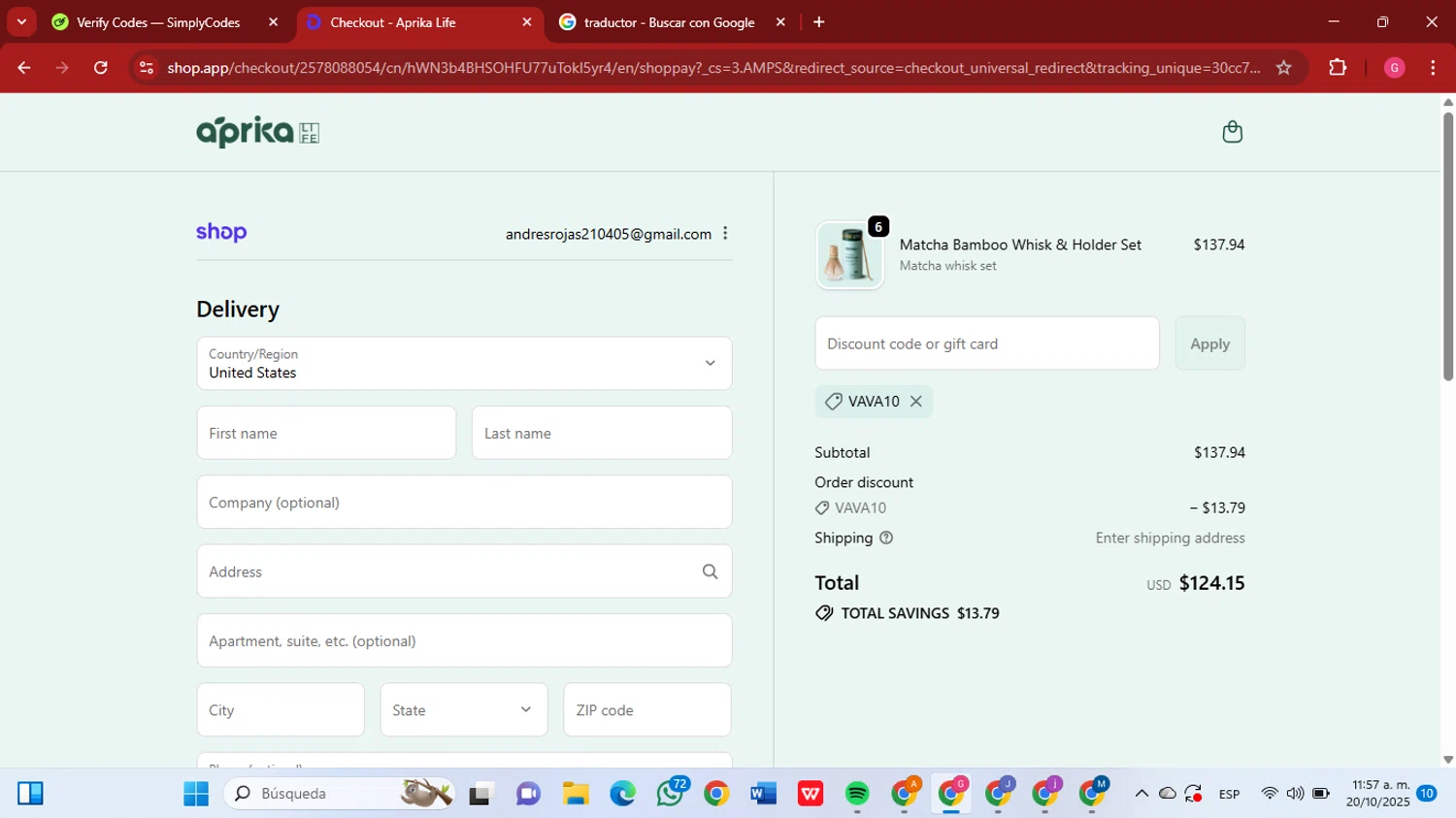Click the Apply discount button

coord(1209,344)
